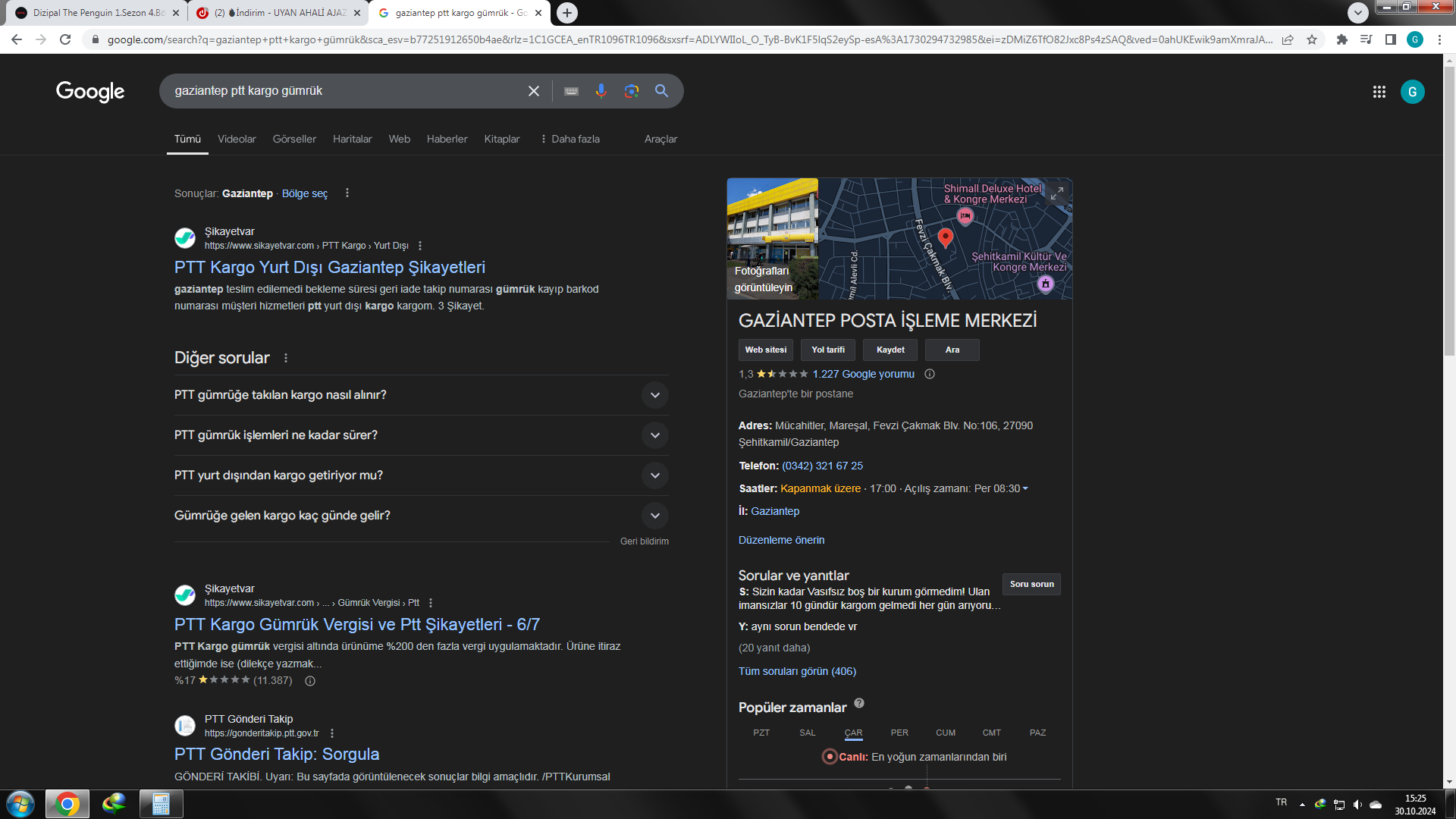1456x819 pixels.
Task: Click in the Google search input field
Action: click(x=345, y=91)
